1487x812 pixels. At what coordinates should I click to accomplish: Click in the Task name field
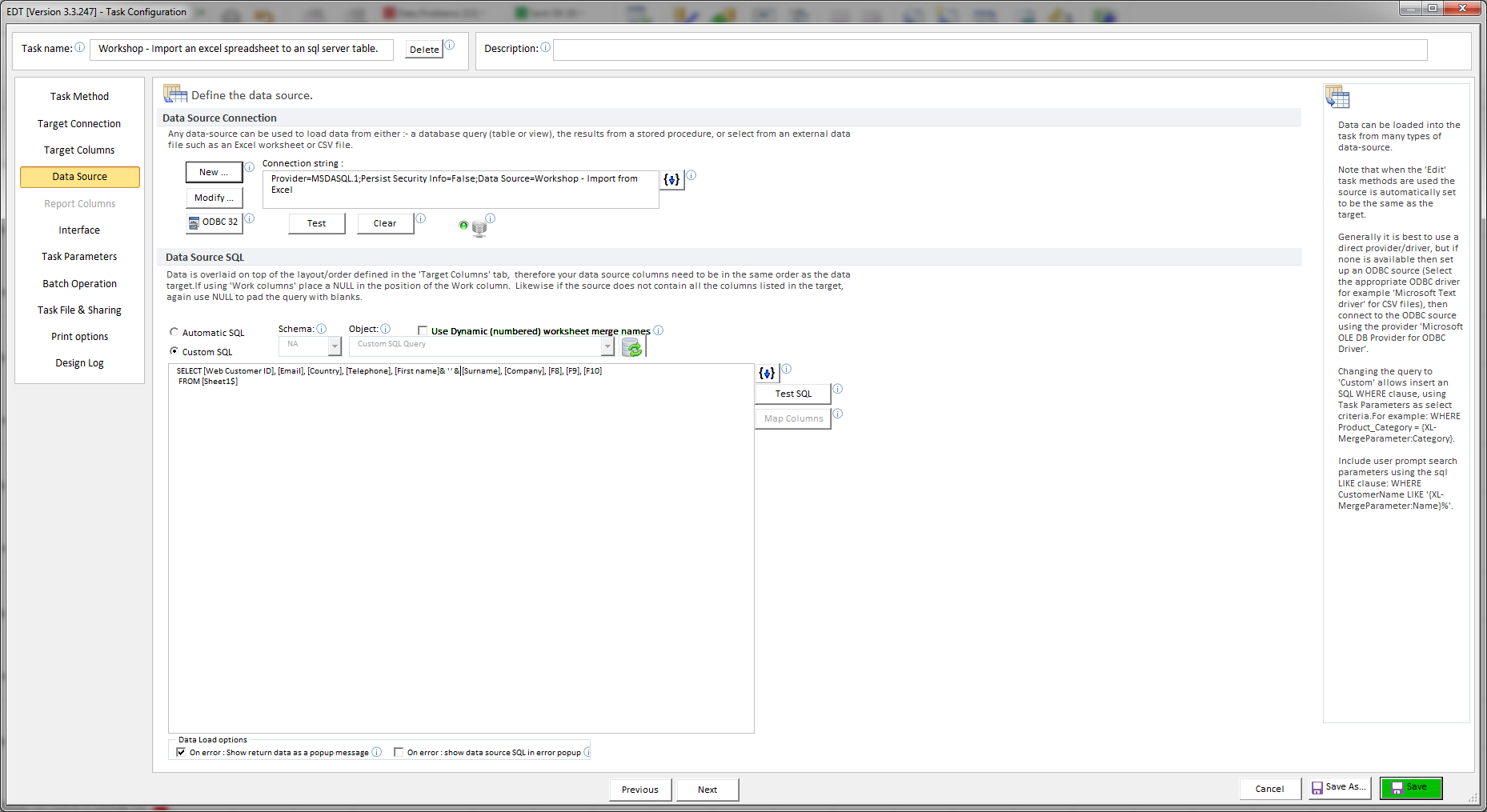241,49
